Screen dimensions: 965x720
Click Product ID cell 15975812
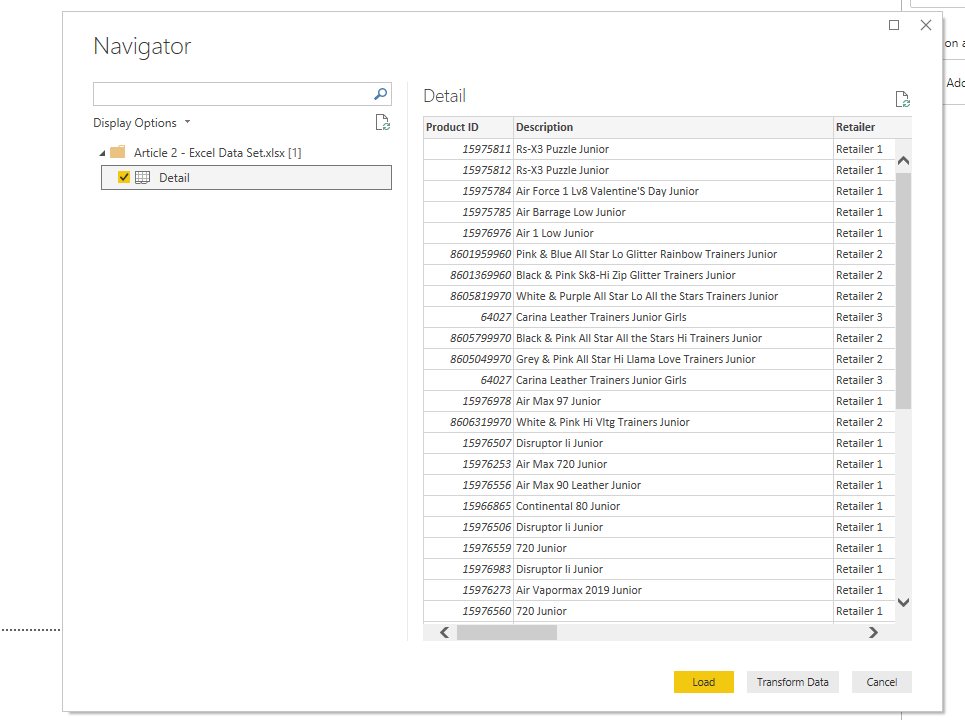pos(468,170)
